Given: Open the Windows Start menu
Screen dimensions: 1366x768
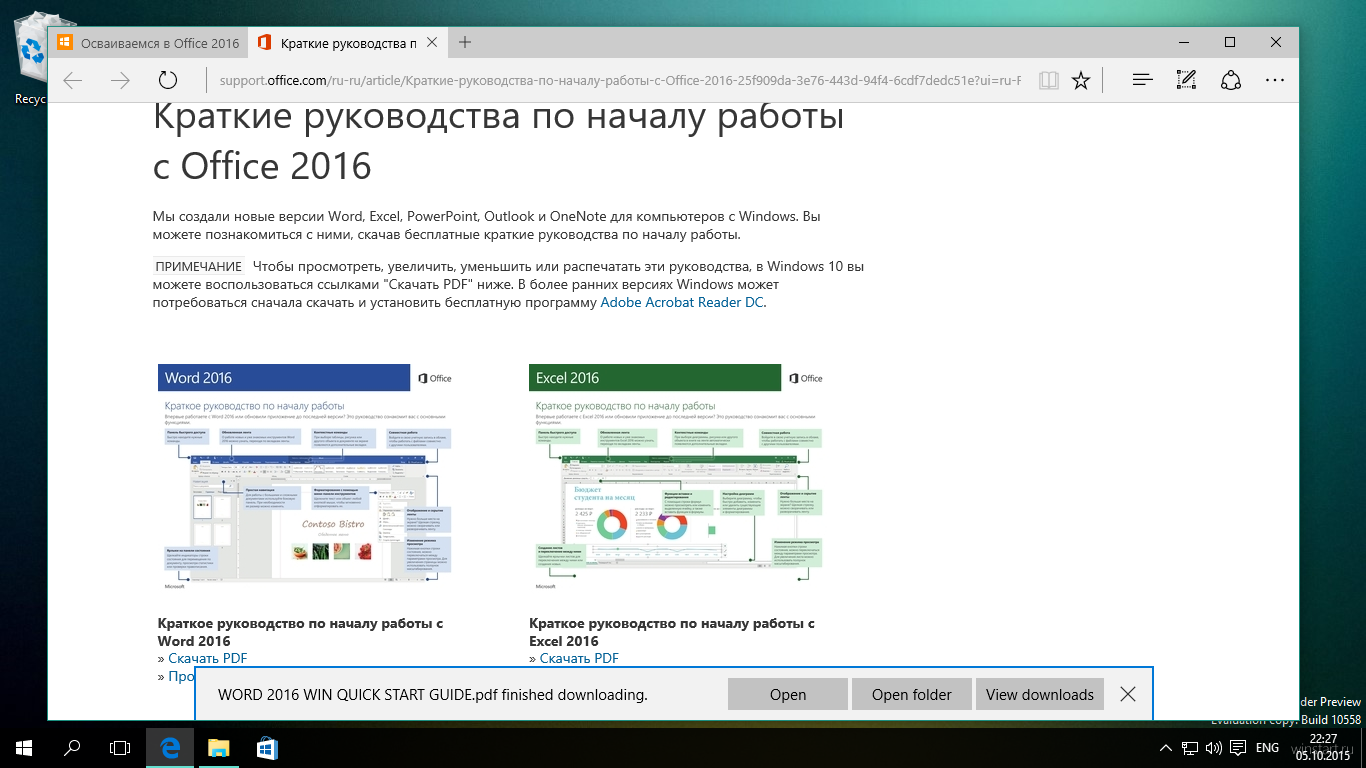Looking at the screenshot, I should click(x=24, y=747).
